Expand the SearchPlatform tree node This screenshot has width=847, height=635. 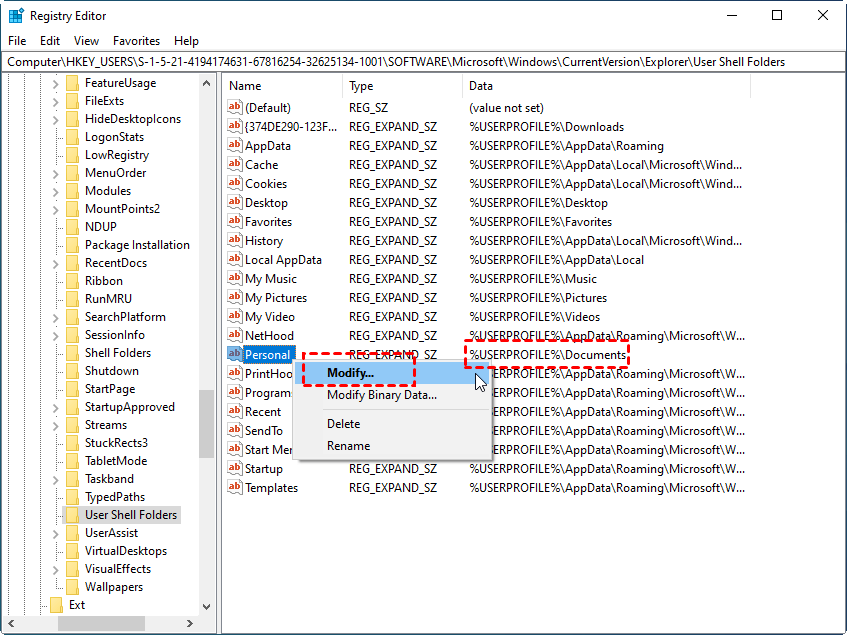tap(56, 318)
